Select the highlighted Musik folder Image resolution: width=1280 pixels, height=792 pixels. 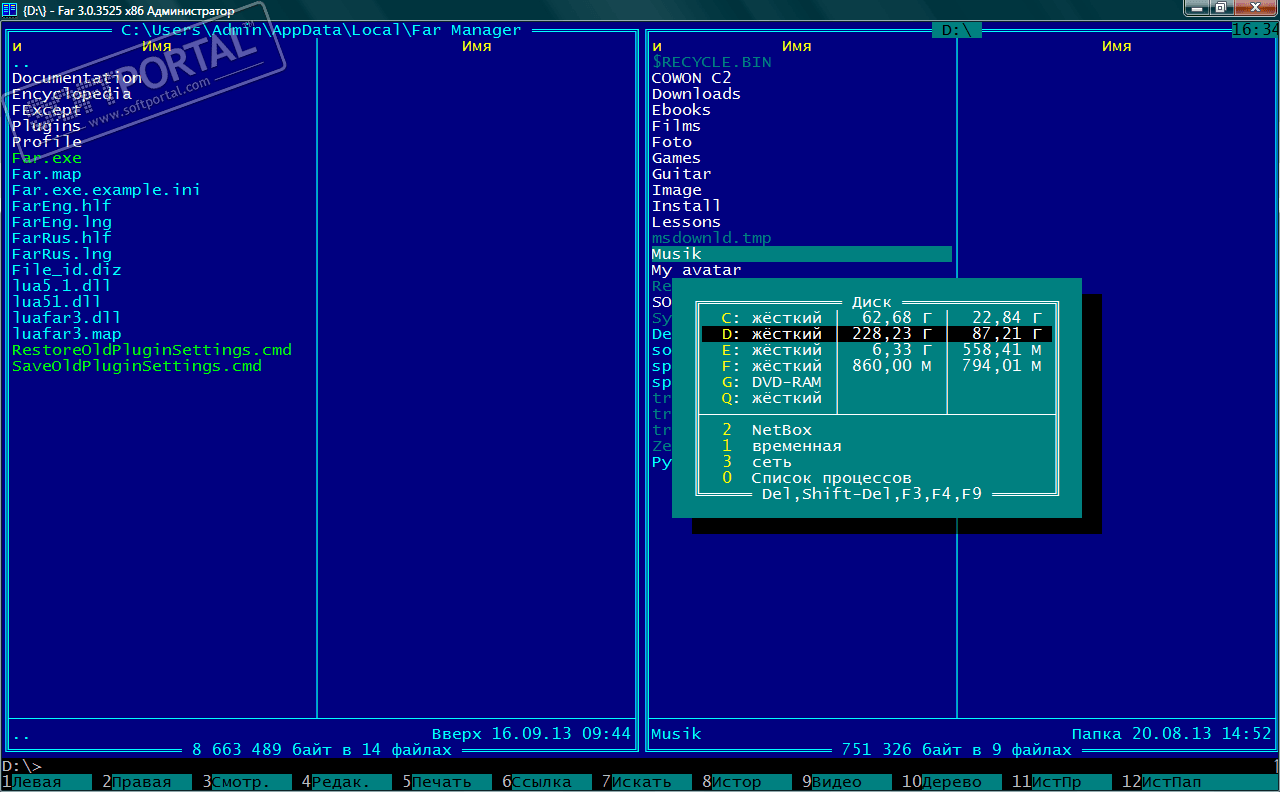point(802,254)
